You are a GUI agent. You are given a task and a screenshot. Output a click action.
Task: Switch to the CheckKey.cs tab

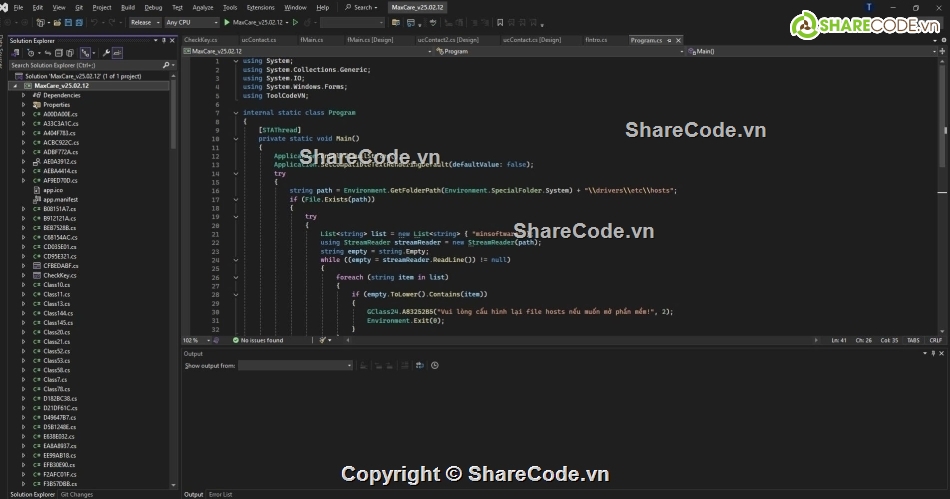201,40
